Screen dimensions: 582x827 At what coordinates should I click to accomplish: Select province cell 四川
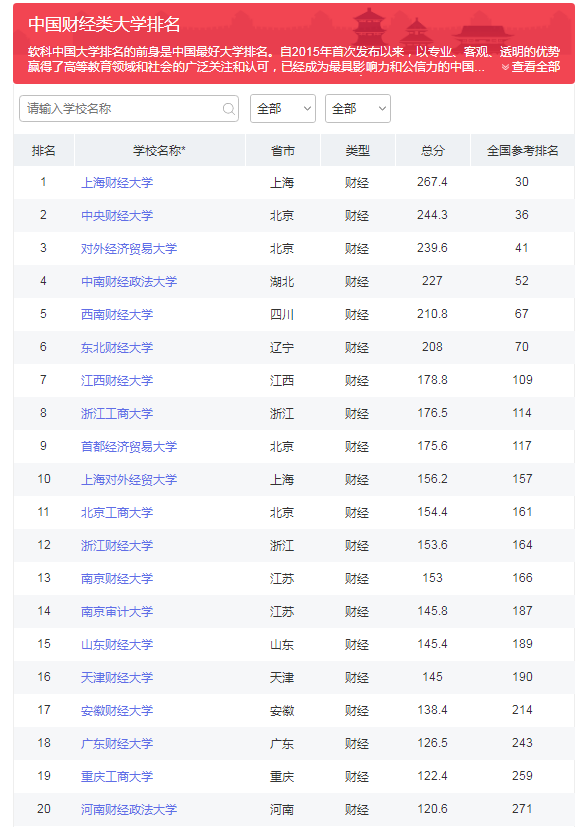tap(282, 314)
